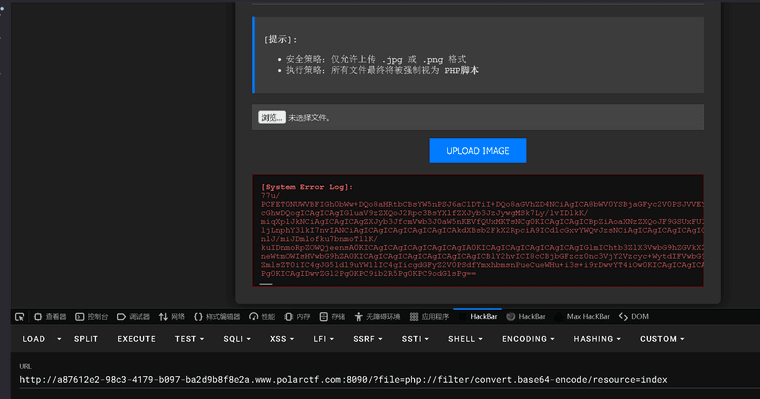Viewport: 760px width, 399px height.
Task: Open the Debugger (调试器) tab
Action: point(133,317)
